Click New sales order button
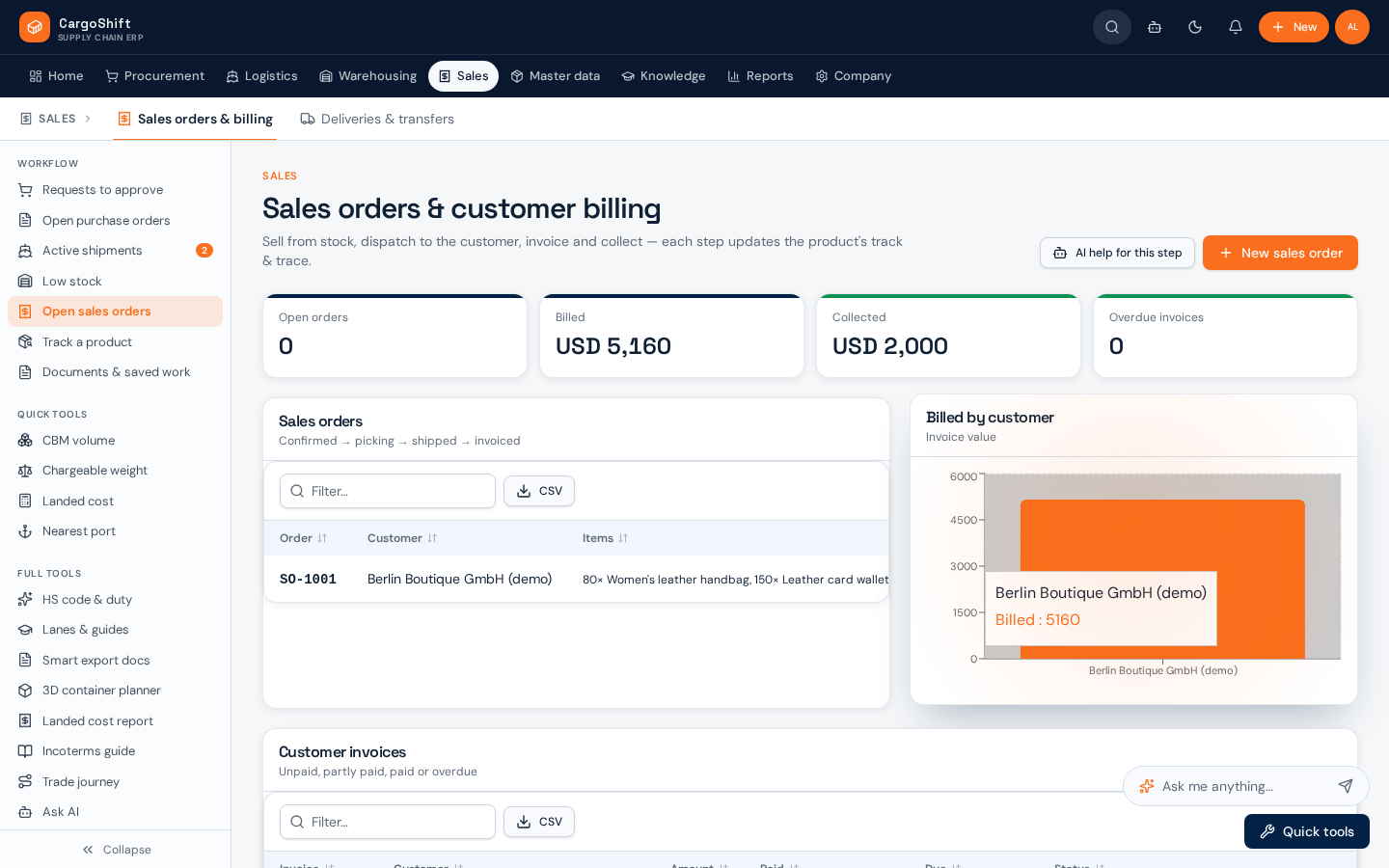 pyautogui.click(x=1280, y=253)
